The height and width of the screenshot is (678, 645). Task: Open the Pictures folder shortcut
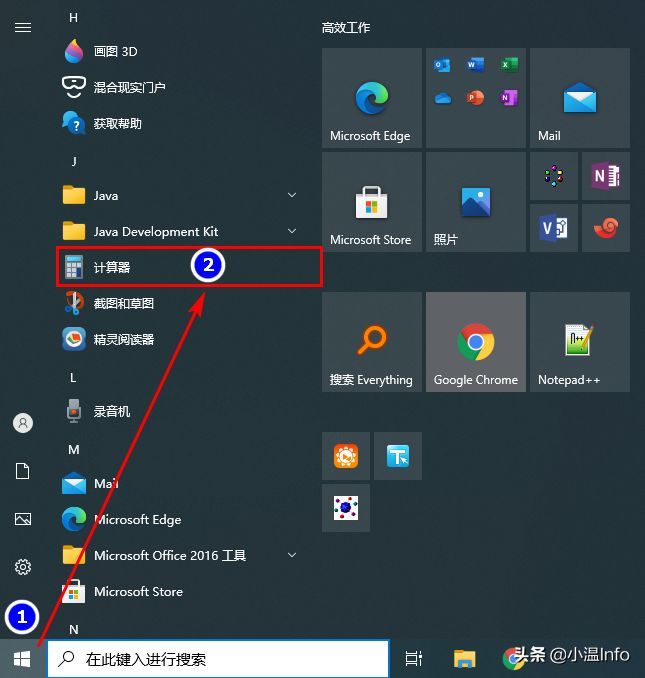pyautogui.click(x=23, y=519)
